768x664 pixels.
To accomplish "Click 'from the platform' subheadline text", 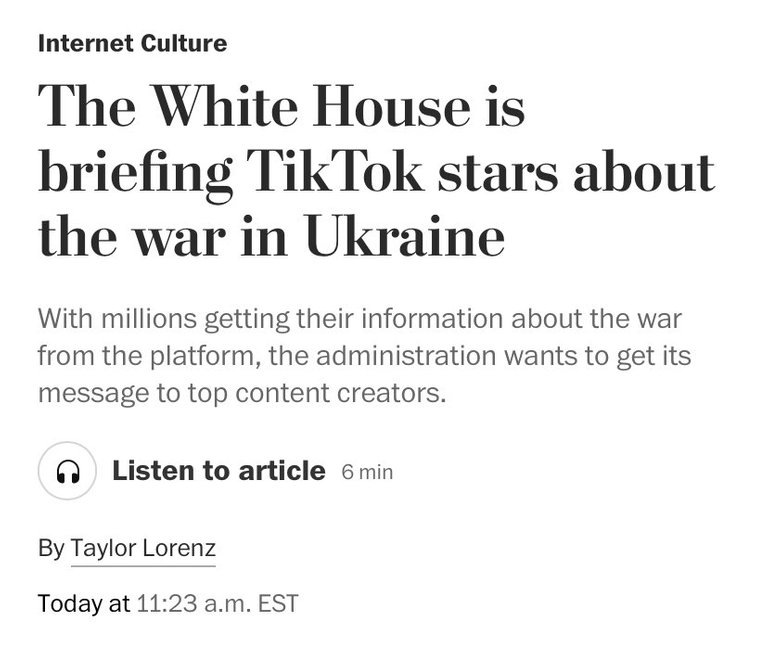I will [149, 356].
